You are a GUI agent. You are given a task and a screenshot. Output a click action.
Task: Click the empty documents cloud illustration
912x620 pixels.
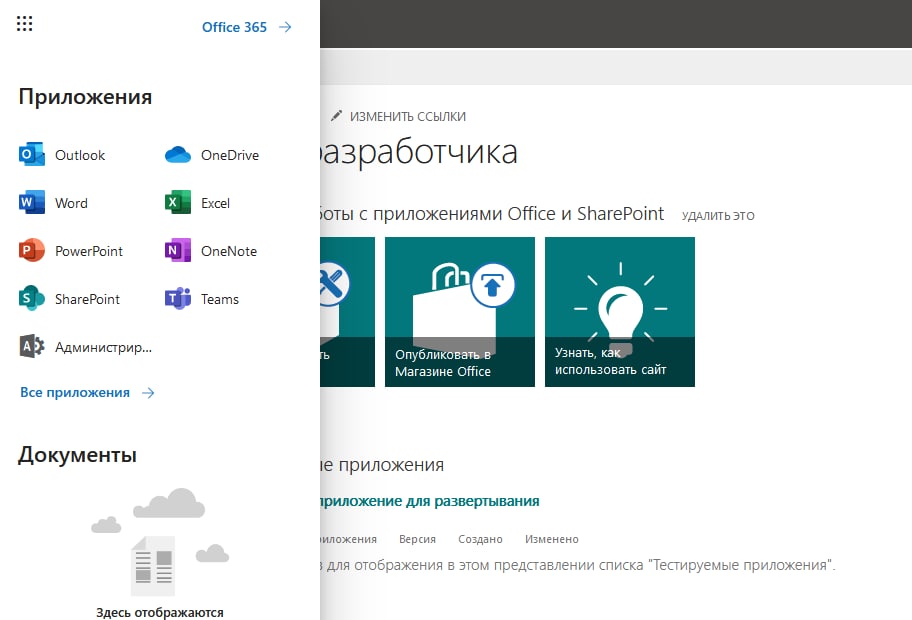pos(160,542)
